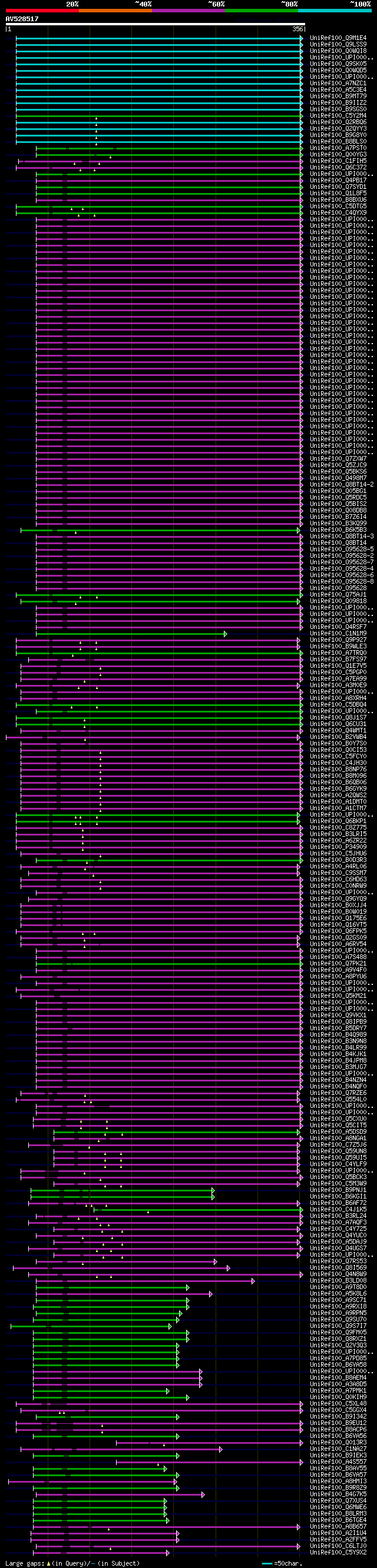Select hit label UniRef100_Q4RSF7
This screenshot has height=1568, width=377.
[338, 627]
